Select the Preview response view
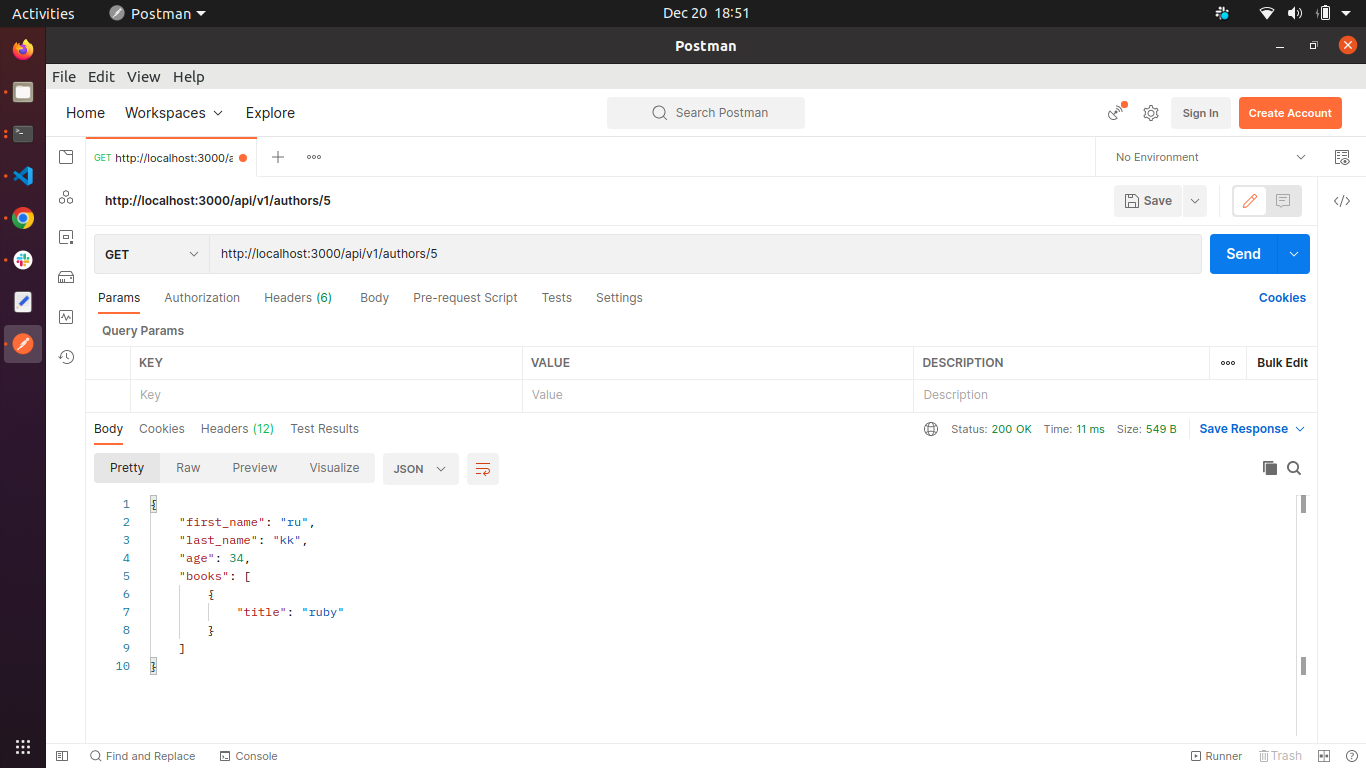Viewport: 1366px width, 768px height. [x=255, y=468]
